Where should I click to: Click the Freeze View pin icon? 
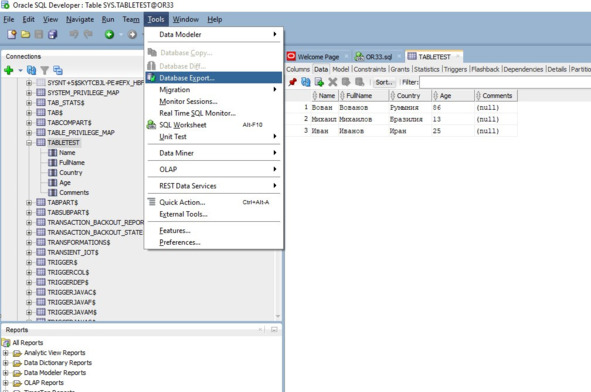(x=292, y=82)
